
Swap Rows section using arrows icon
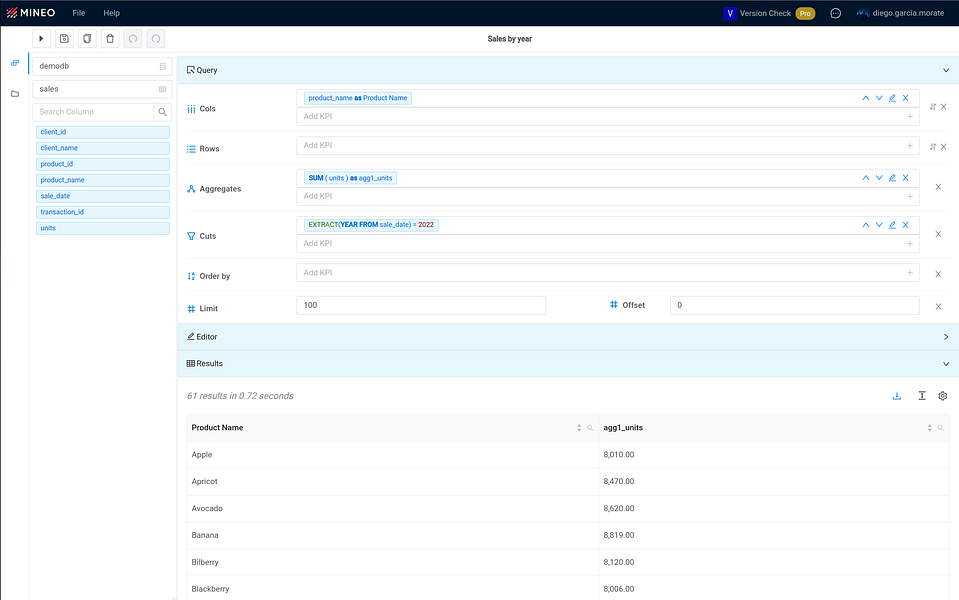(933, 147)
